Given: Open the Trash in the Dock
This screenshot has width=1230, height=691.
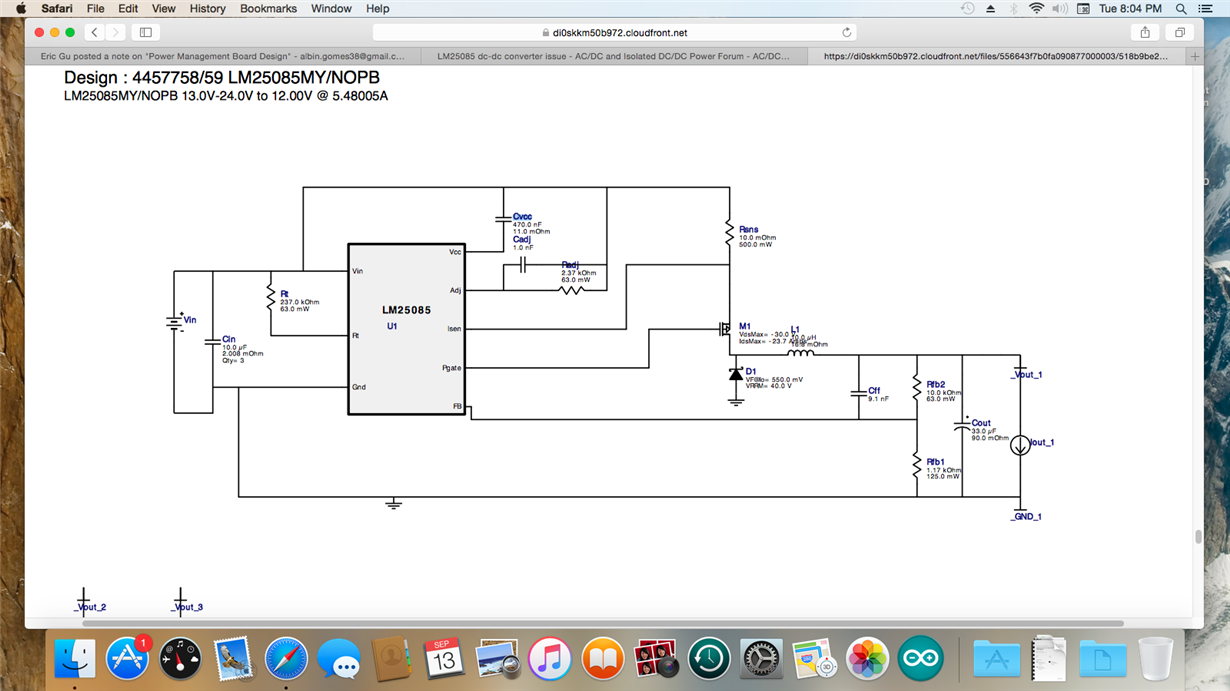Looking at the screenshot, I should pos(1155,659).
